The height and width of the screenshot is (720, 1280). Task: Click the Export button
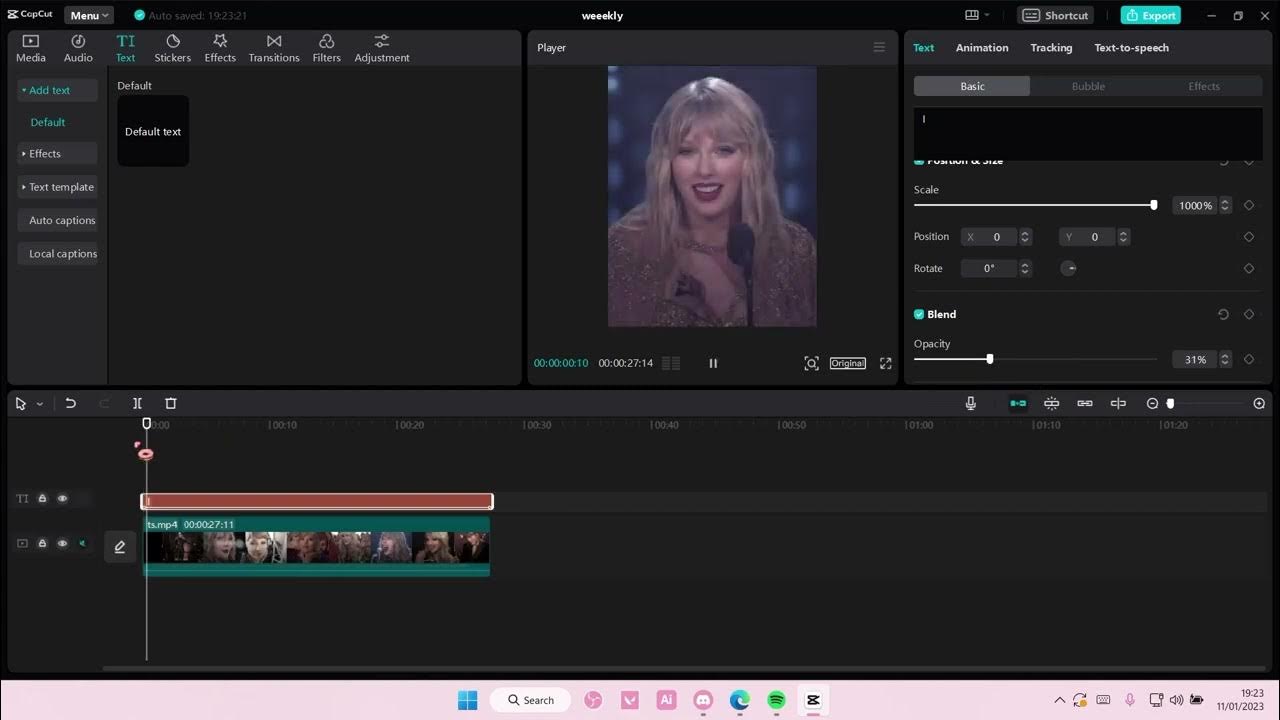tap(1150, 15)
